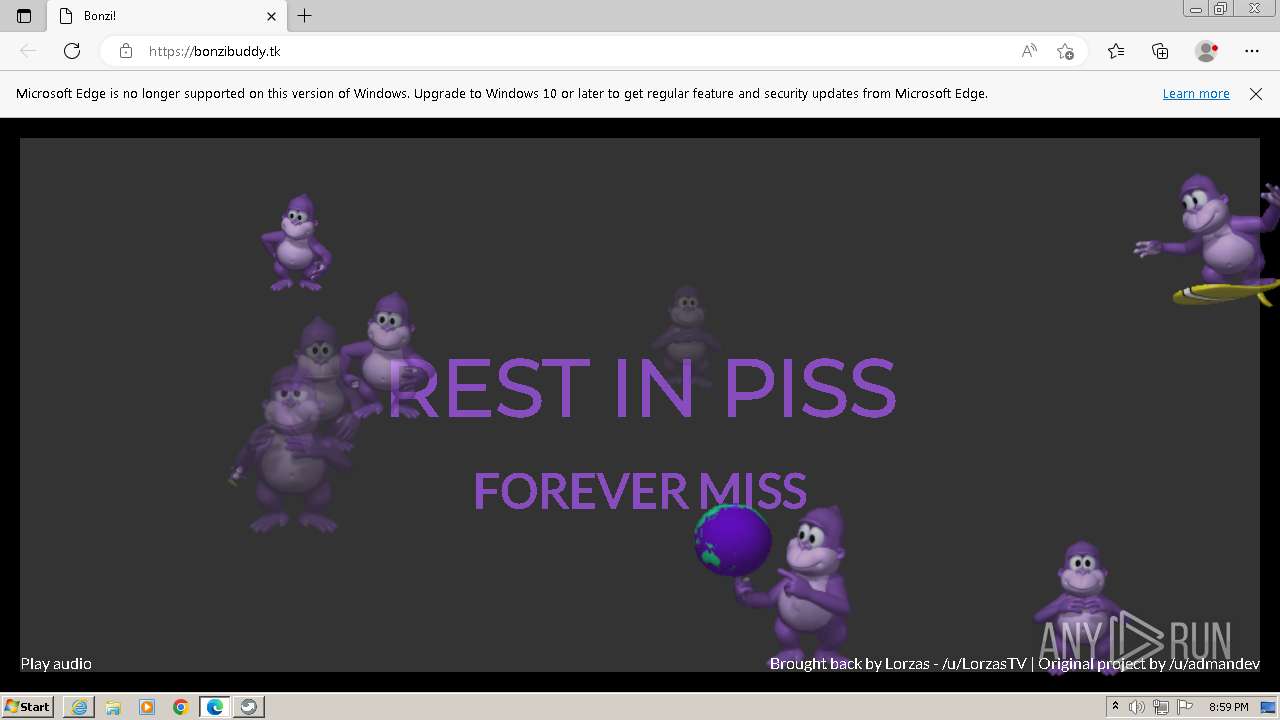This screenshot has height=720, width=1280.
Task: Dismiss the Edge unsupported notification bar
Action: point(1256,94)
